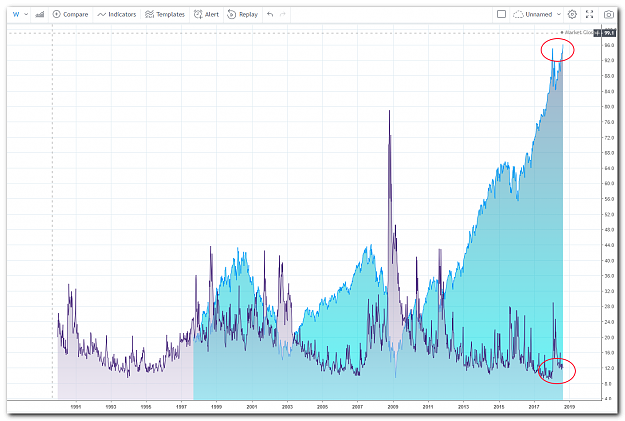Image resolution: width=625 pixels, height=421 pixels.
Task: Click the 24.0 value on price axis
Action: (x=609, y=322)
